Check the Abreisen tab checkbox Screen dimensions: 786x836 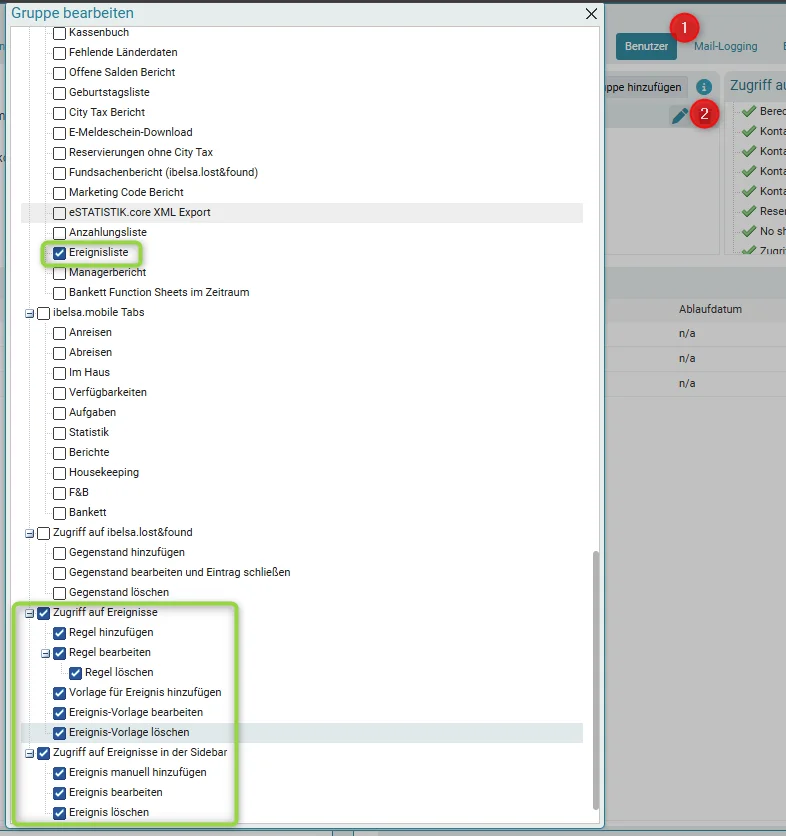[60, 353]
